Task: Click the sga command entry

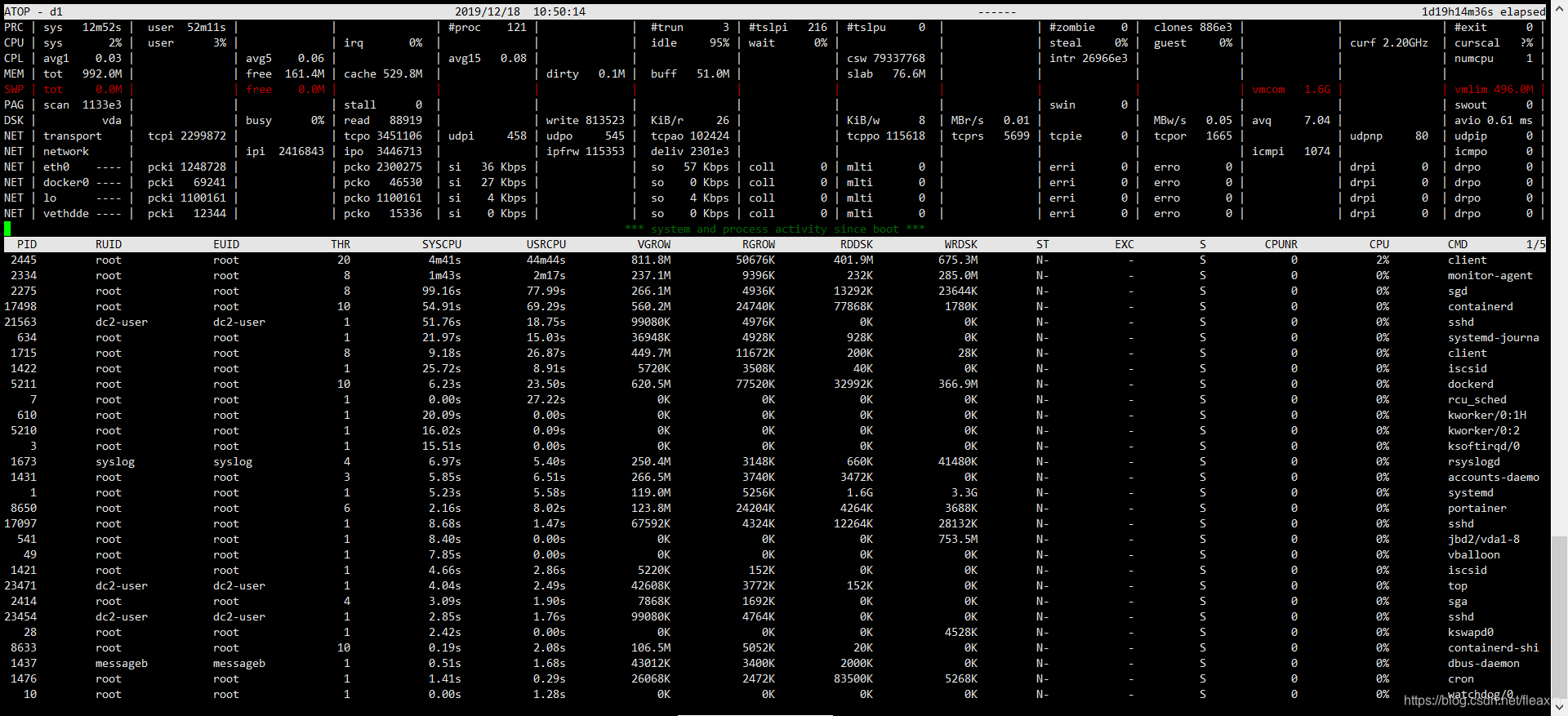Action: coord(1458,601)
